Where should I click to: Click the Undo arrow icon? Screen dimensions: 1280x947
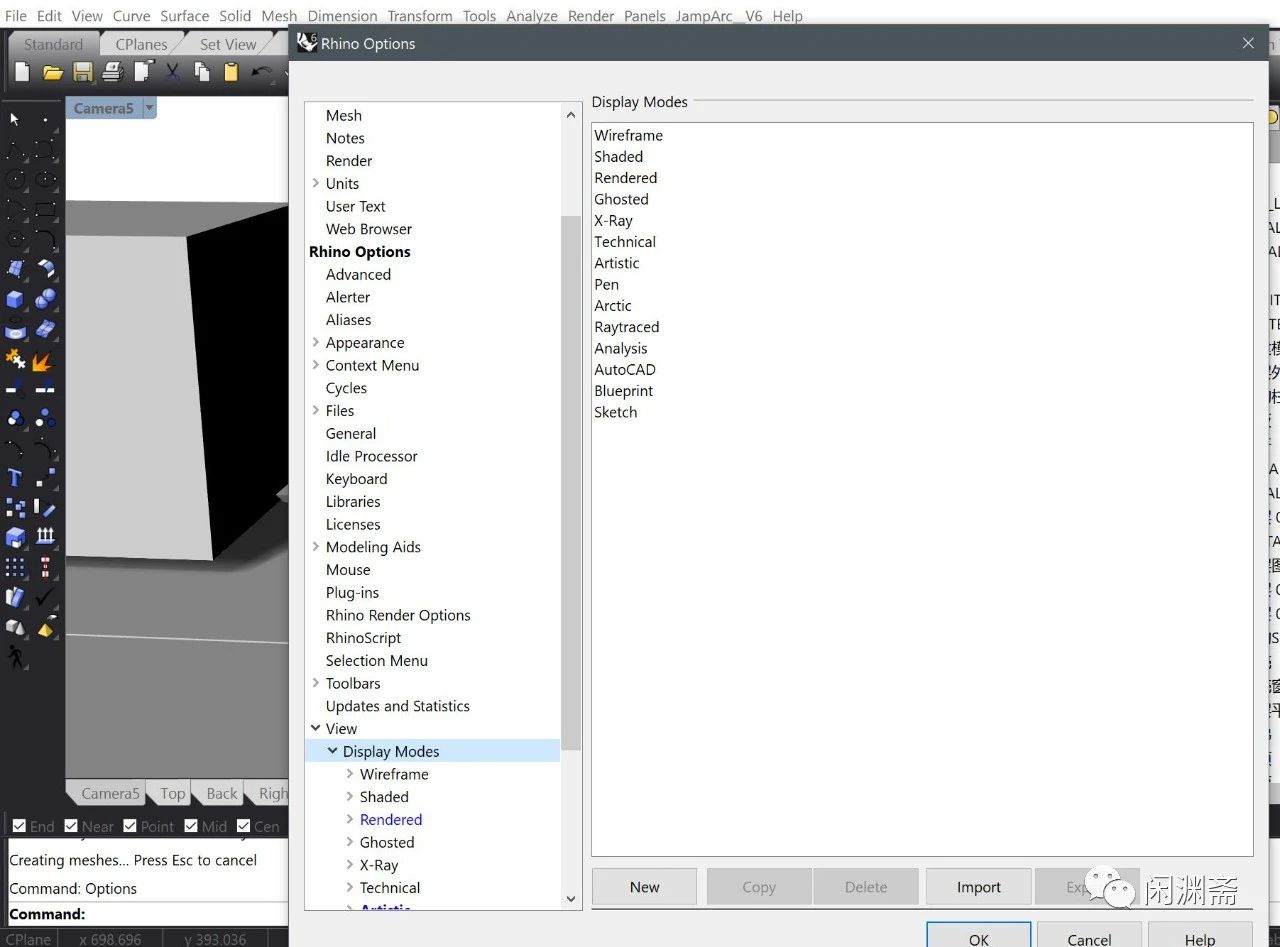(262, 72)
